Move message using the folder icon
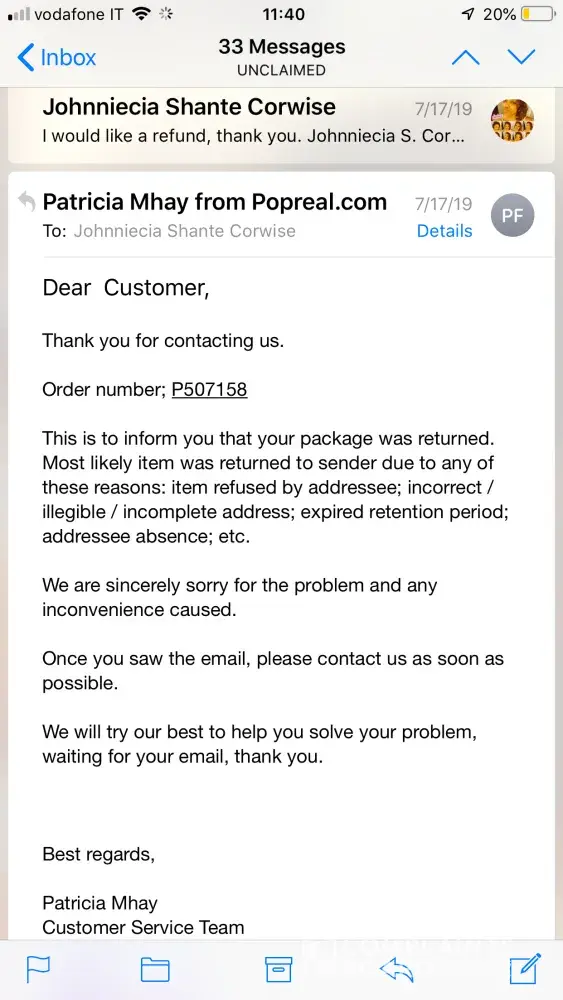 pos(155,969)
